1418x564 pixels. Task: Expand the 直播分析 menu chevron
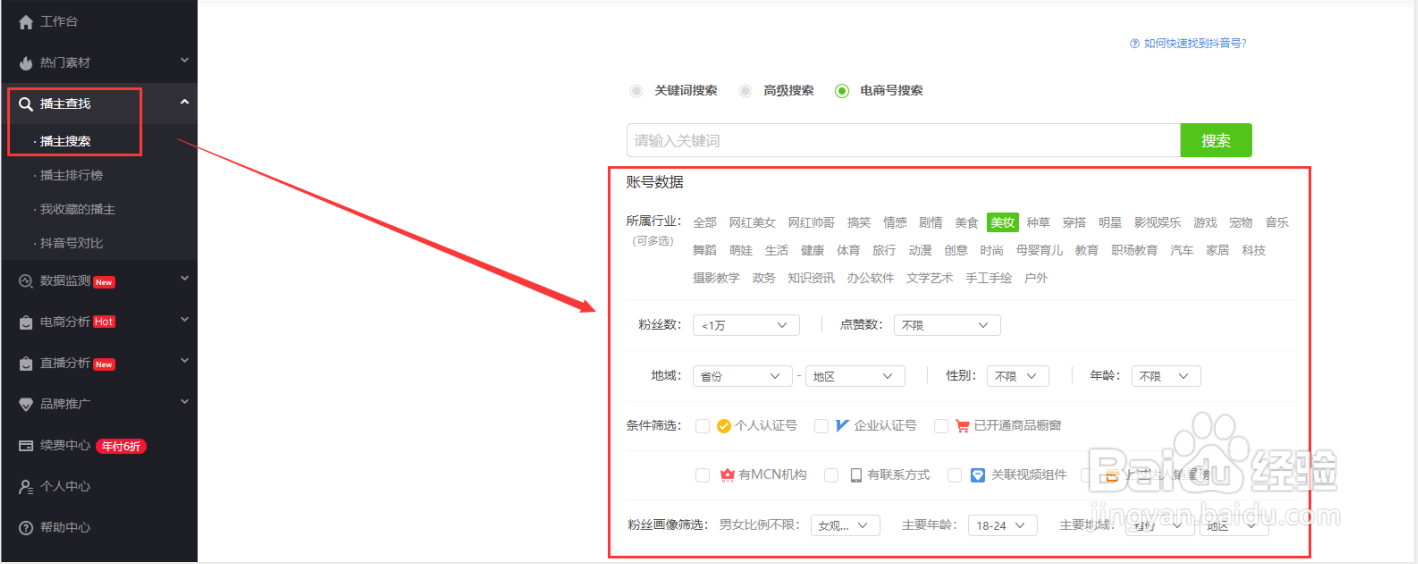click(x=184, y=362)
